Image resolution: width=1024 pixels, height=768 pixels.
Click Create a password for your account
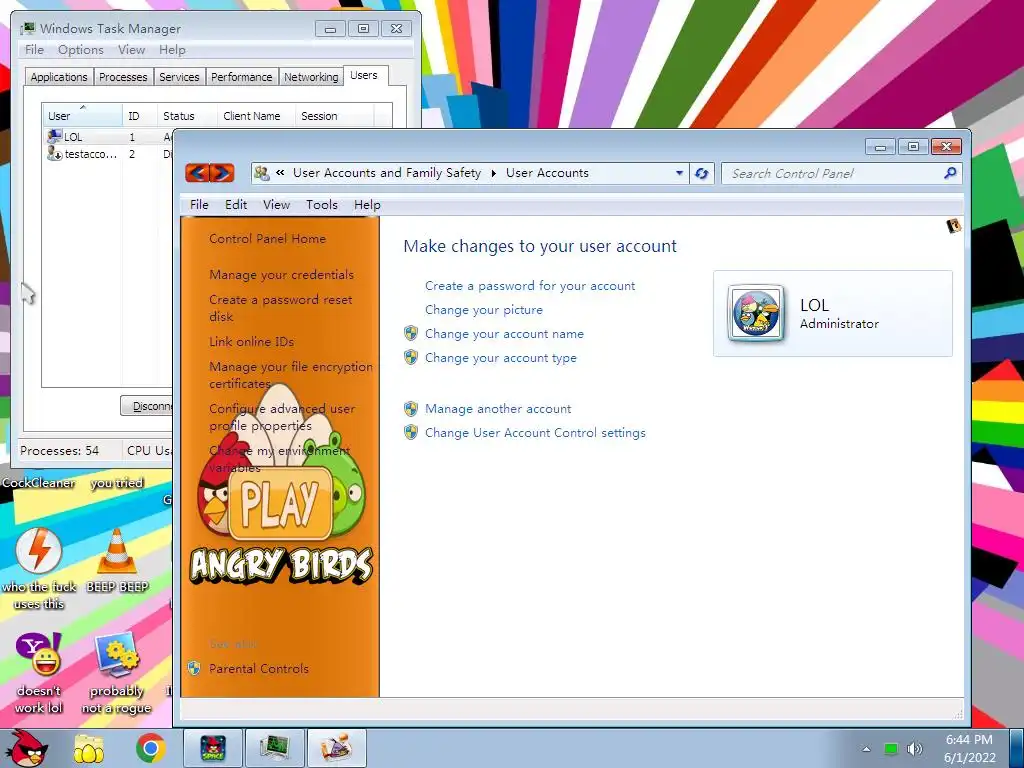[x=530, y=286]
